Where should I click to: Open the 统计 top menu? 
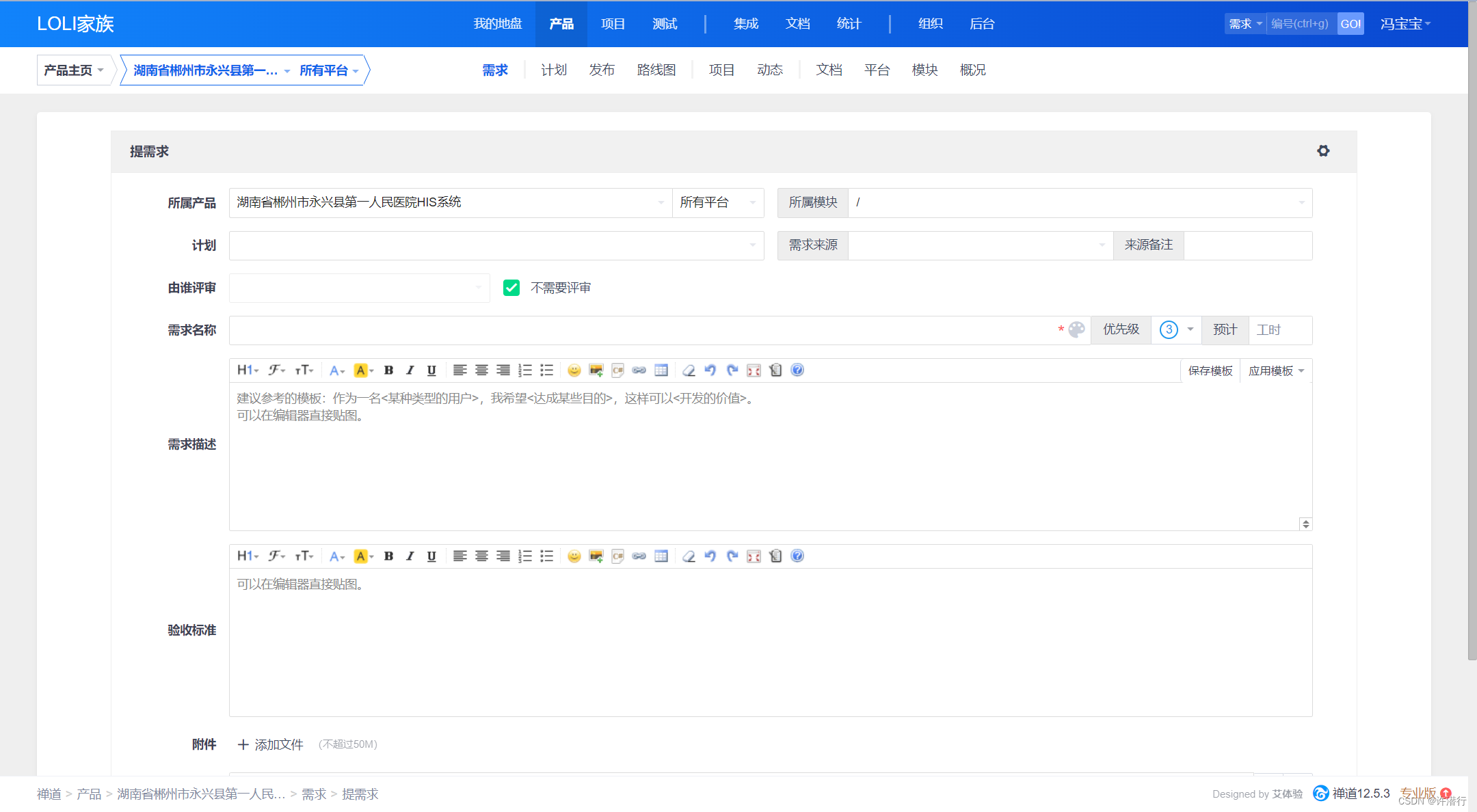pyautogui.click(x=849, y=24)
